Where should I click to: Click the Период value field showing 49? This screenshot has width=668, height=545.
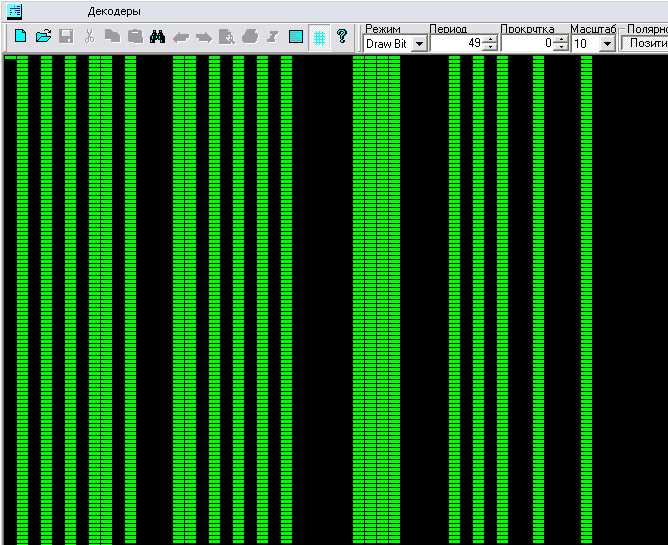456,43
